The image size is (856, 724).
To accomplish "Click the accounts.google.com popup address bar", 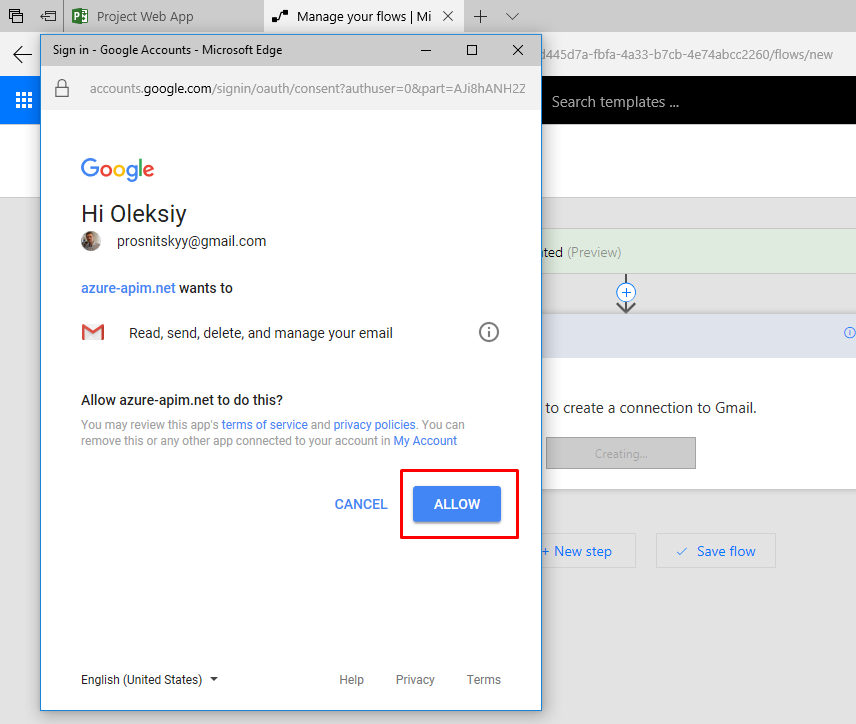I will 307,88.
